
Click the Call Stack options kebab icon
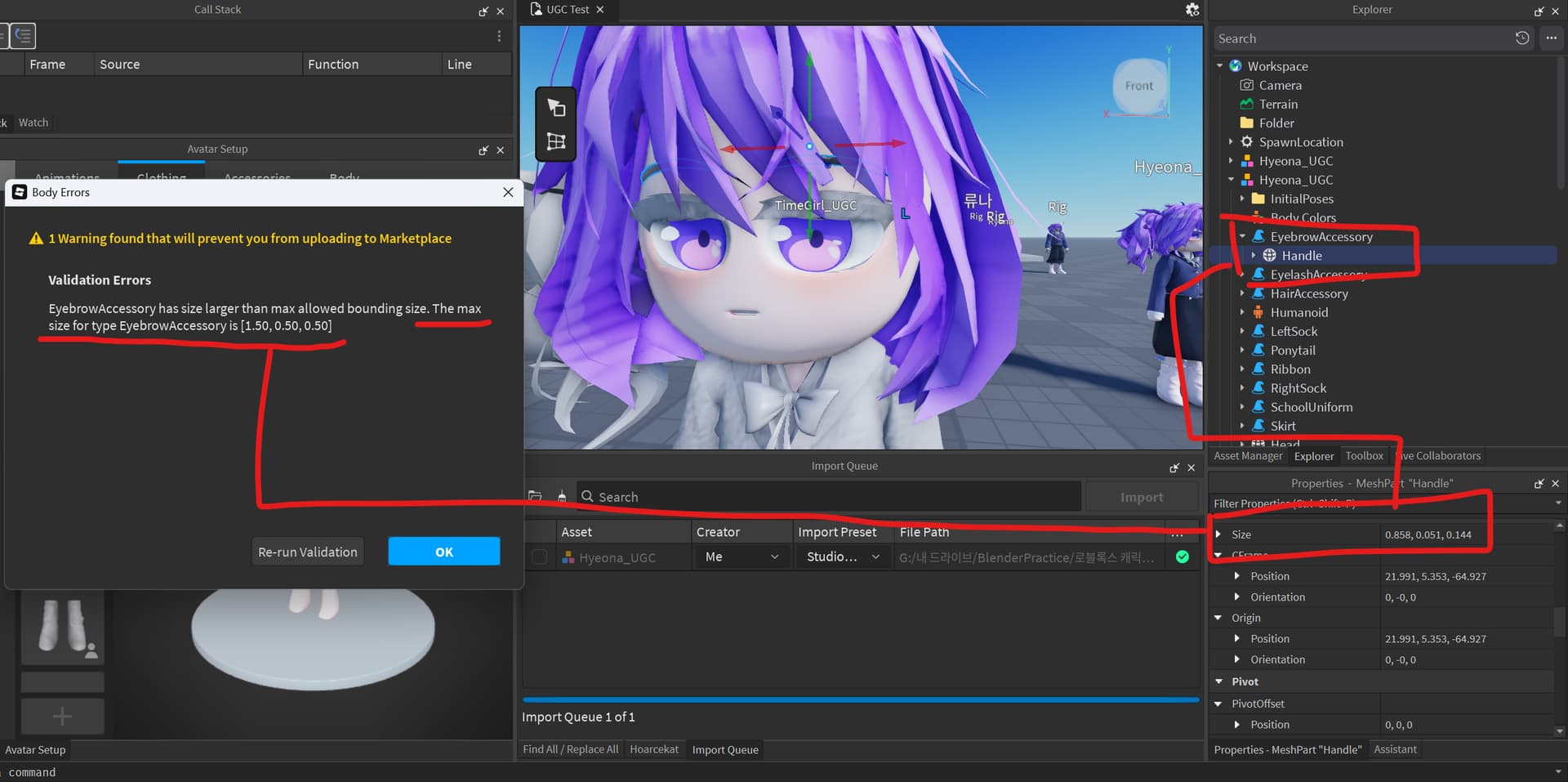point(499,37)
